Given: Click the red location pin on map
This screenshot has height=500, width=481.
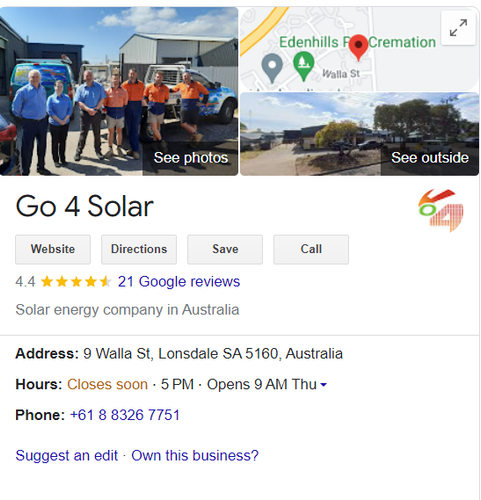Looking at the screenshot, I should pyautogui.click(x=358, y=47).
